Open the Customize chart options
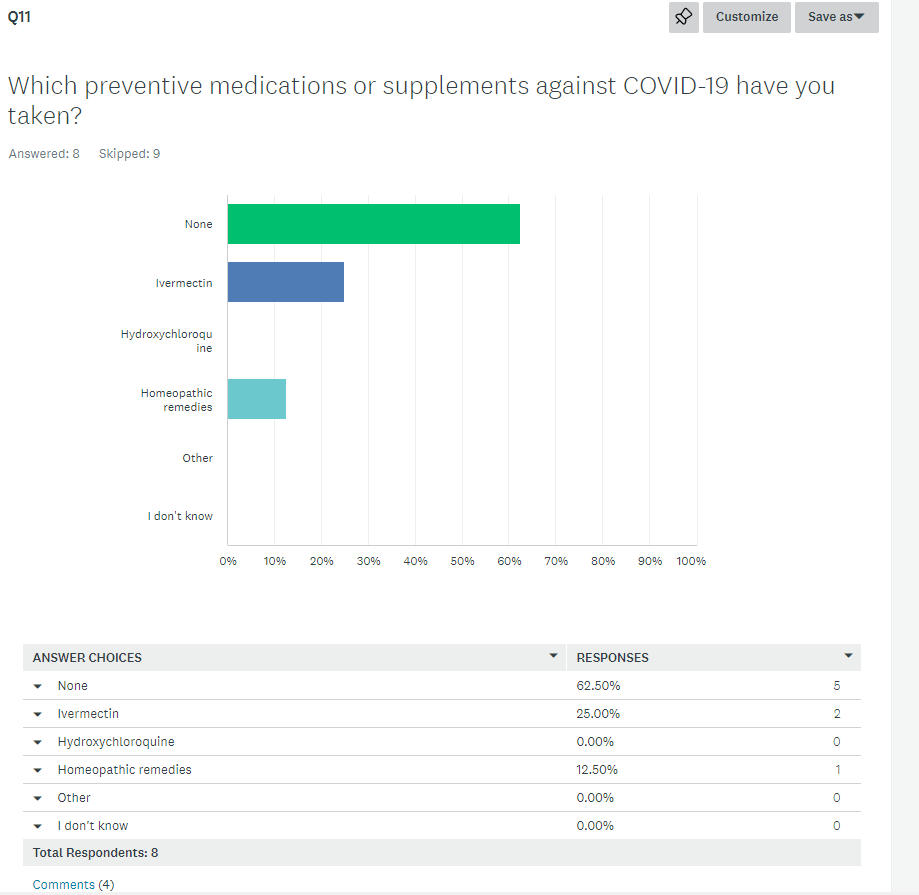 747,17
